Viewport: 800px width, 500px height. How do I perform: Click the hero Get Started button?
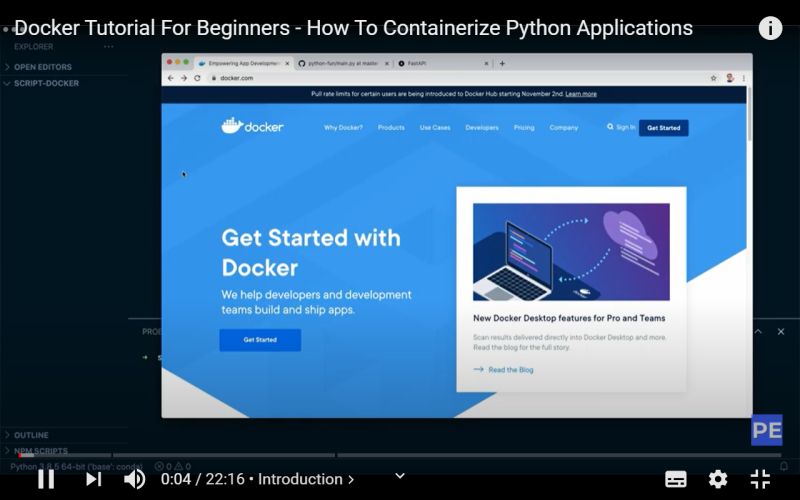pos(260,340)
